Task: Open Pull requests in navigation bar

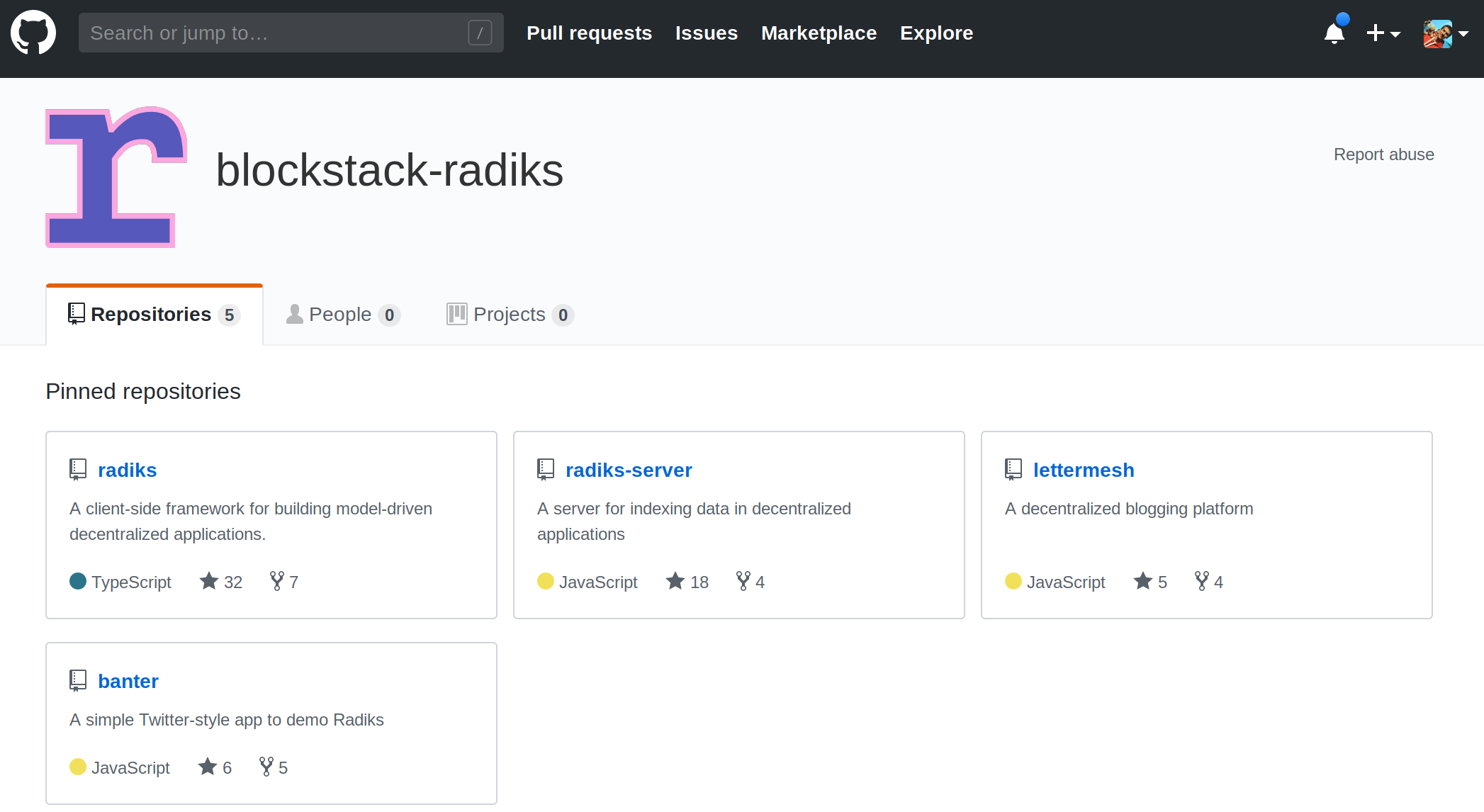Action: click(589, 33)
